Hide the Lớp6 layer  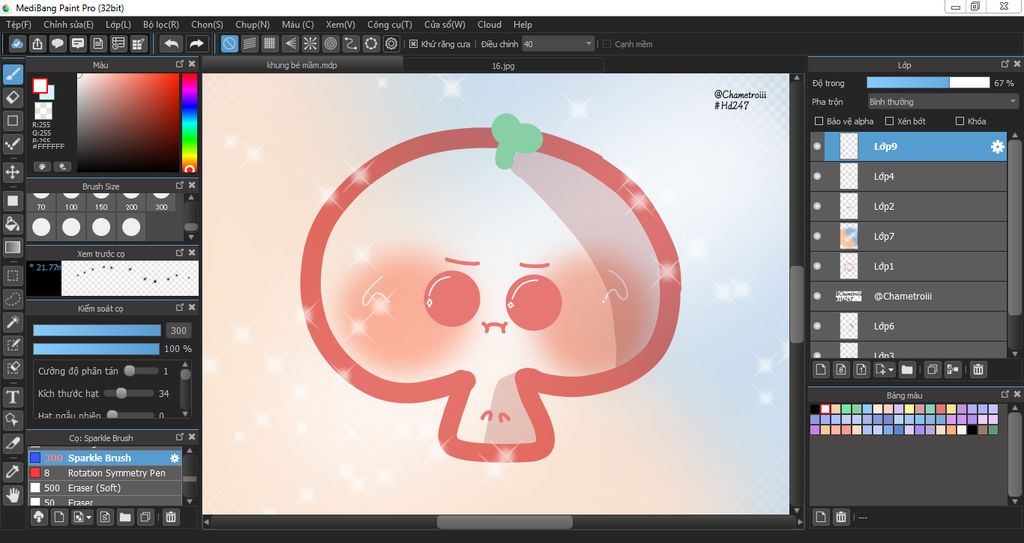tap(817, 326)
